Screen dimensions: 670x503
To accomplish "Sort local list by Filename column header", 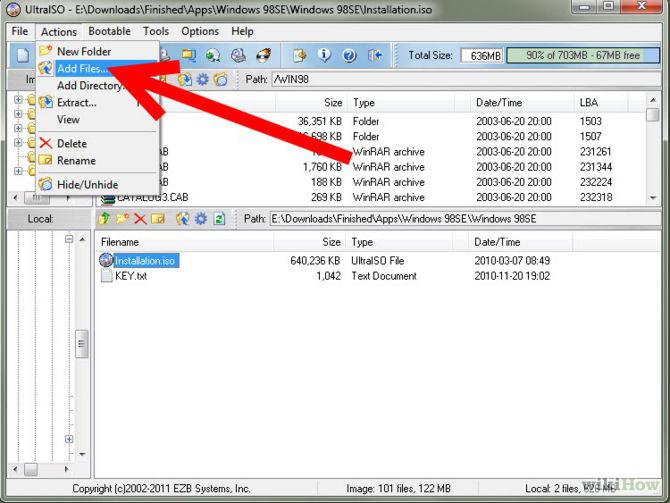I will (x=185, y=242).
